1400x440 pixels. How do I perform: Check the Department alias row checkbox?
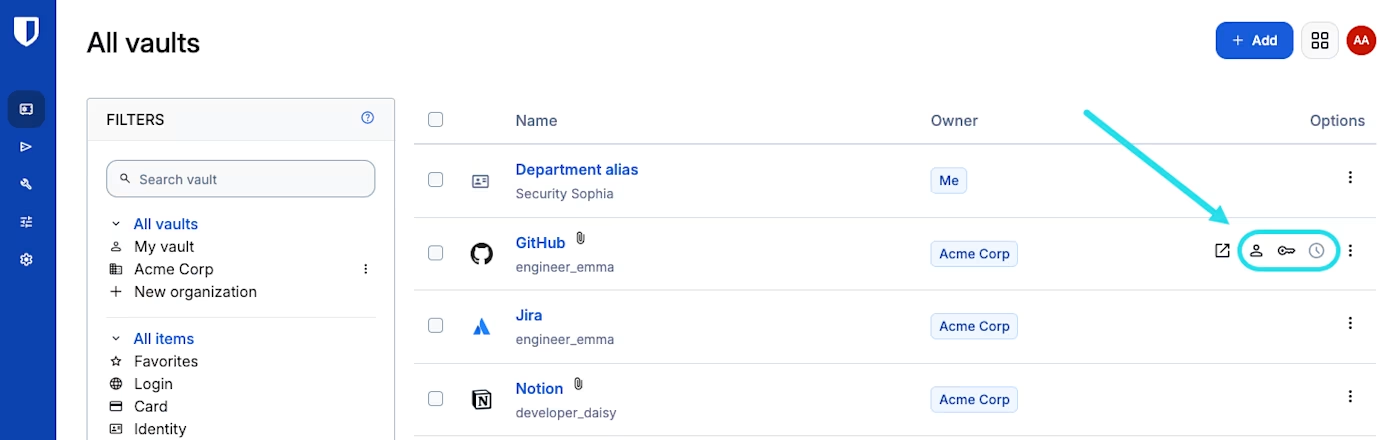435,180
